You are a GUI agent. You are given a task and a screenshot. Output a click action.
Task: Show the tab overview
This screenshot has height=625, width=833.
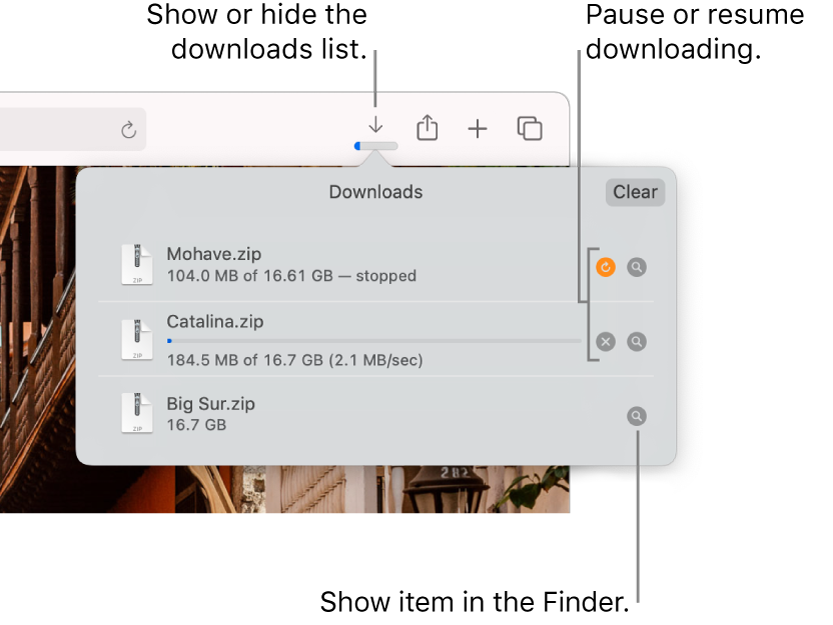tap(529, 128)
